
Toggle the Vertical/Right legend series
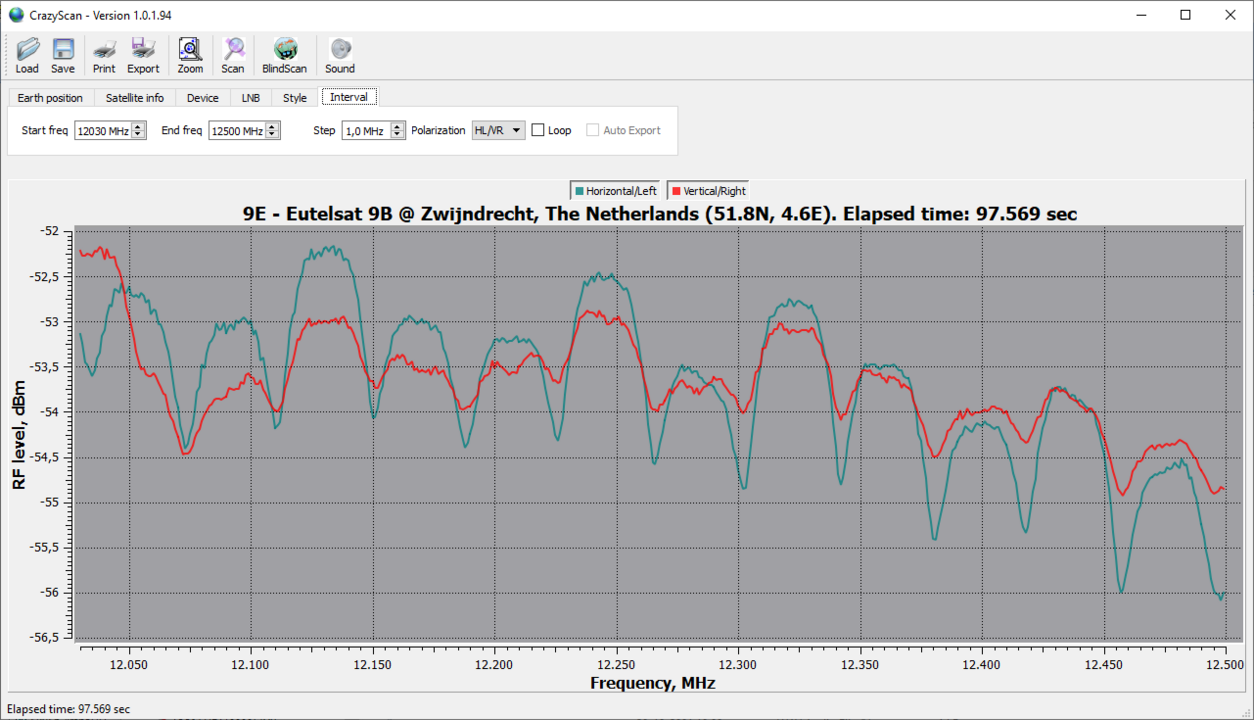pyautogui.click(x=676, y=191)
